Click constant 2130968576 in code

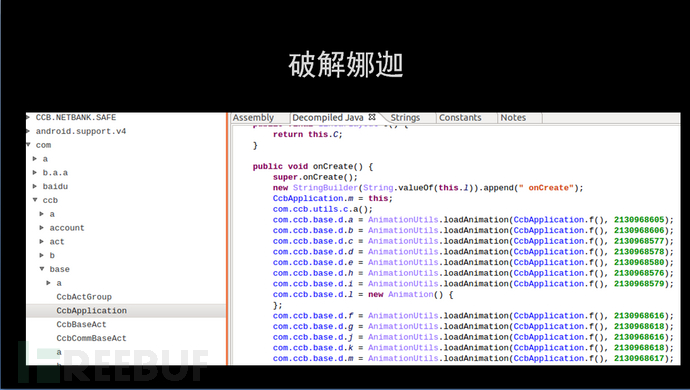click(x=639, y=273)
